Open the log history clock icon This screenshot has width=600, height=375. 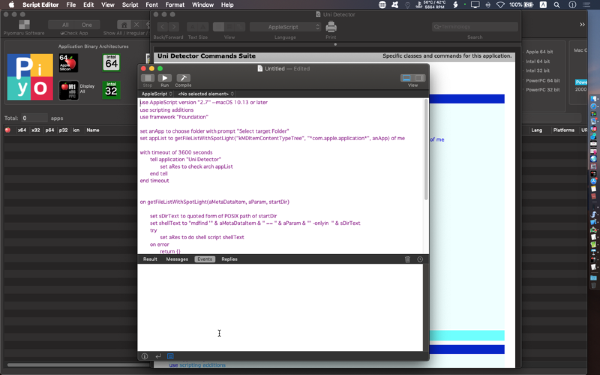[420, 259]
